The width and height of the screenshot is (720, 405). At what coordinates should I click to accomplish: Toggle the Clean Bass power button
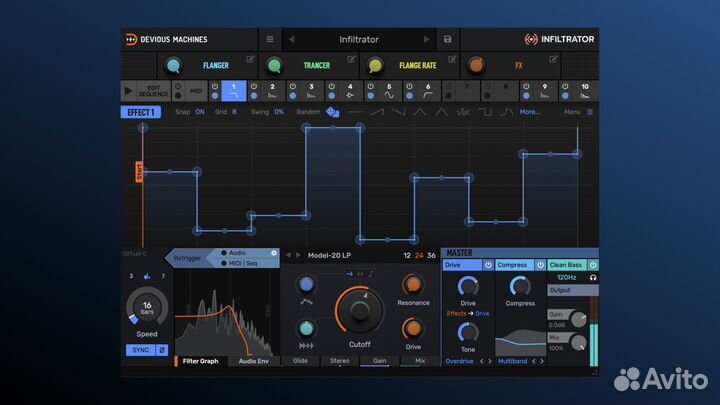[x=593, y=265]
